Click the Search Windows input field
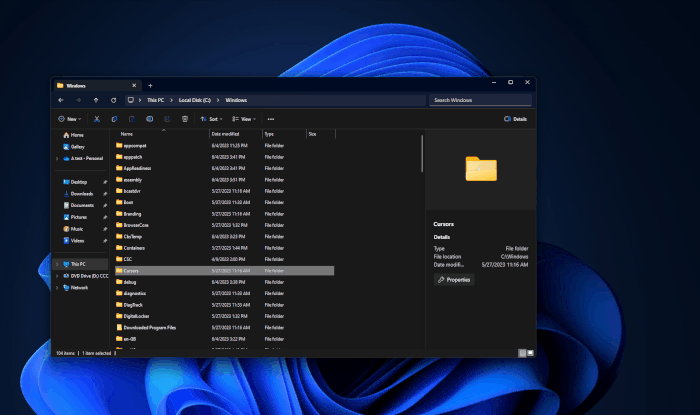 point(480,100)
